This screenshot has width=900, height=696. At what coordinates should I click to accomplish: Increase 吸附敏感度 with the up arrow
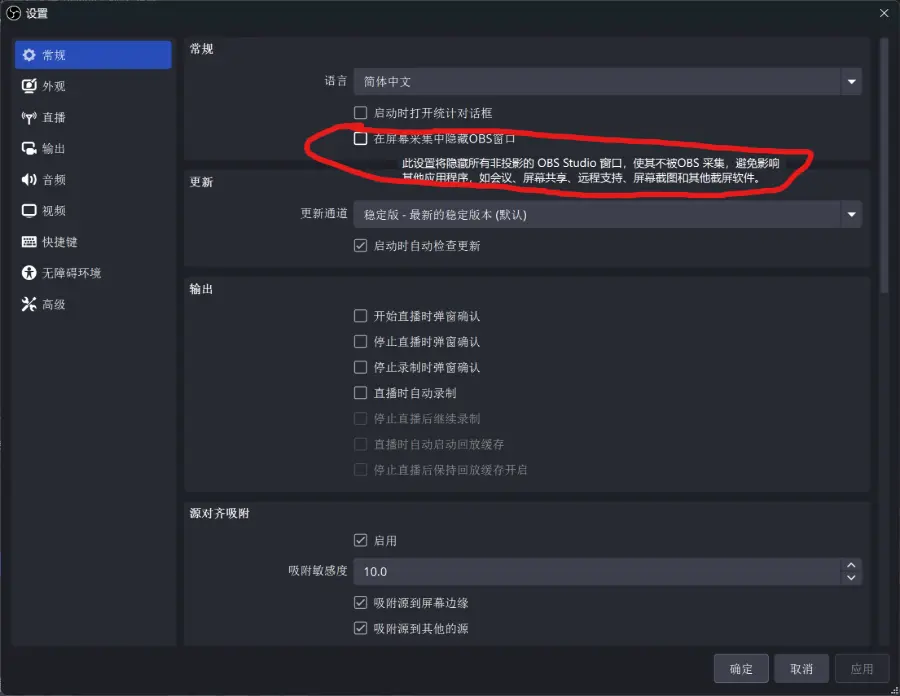pos(851,565)
